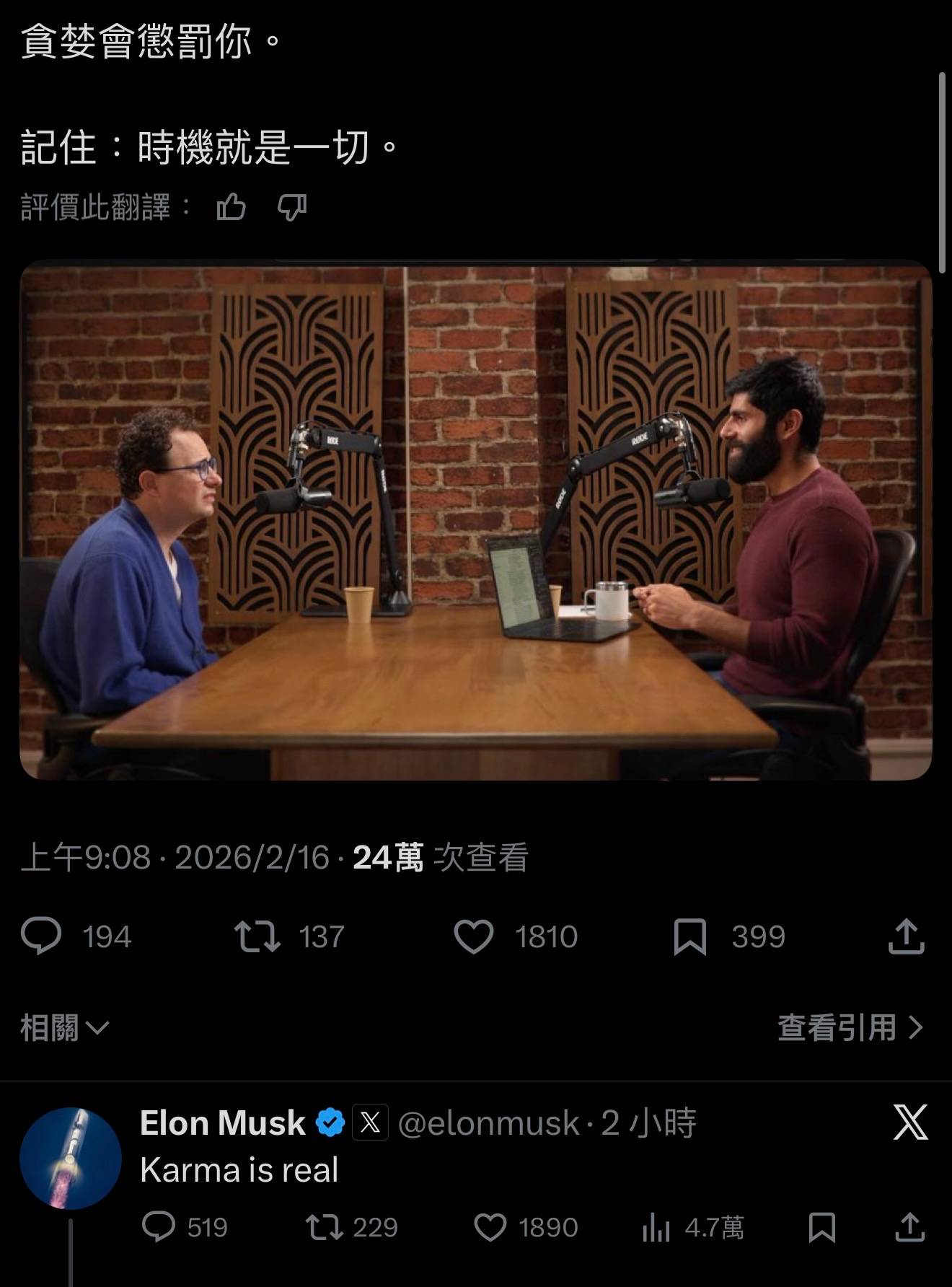Open Elon Musk's rocket profile avatar
This screenshot has height=1287, width=952.
coord(70,1159)
